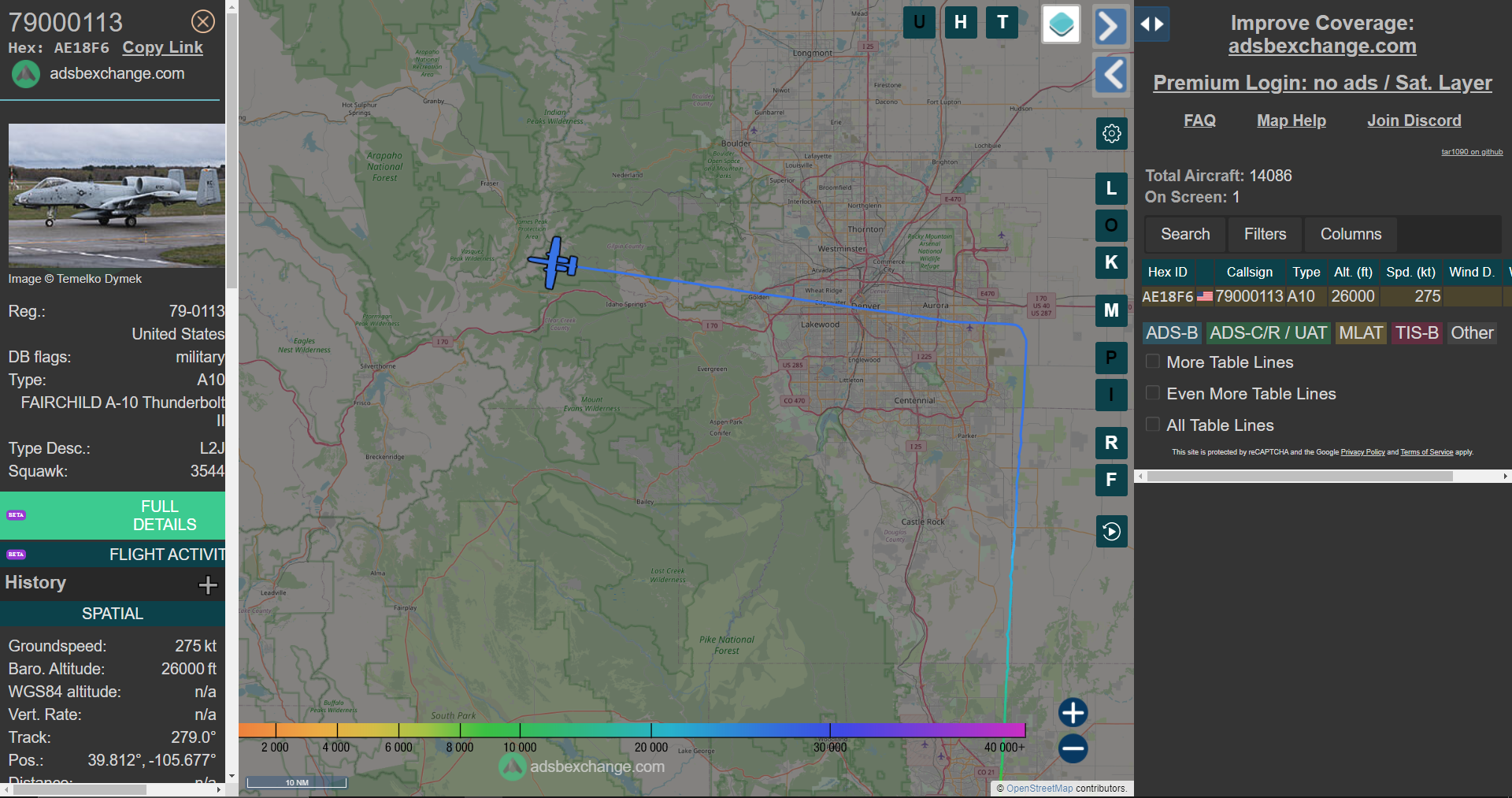Viewport: 1512px width, 798px height.
Task: Click the info panel horizontal scrollbar
Action: 79,789
